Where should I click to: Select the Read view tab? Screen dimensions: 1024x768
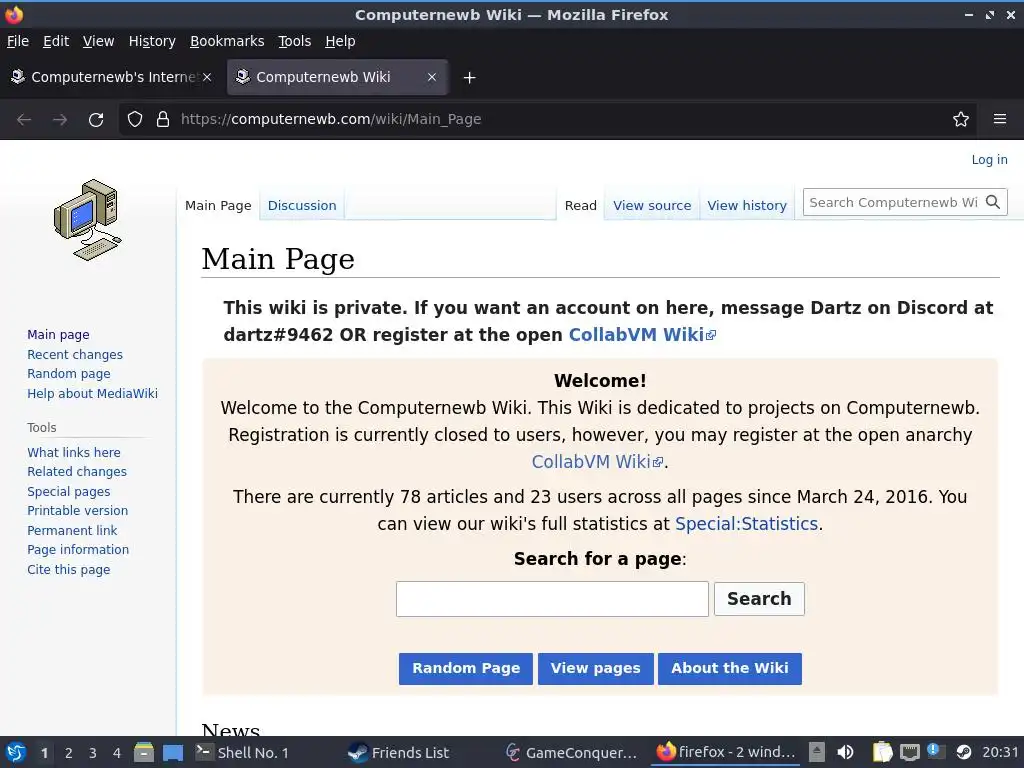(581, 205)
